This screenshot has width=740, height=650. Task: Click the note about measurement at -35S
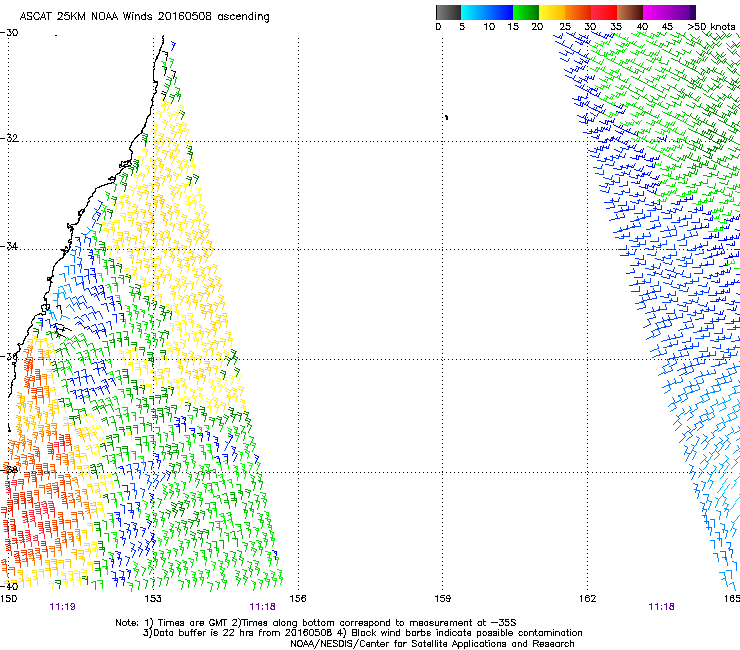(374, 623)
